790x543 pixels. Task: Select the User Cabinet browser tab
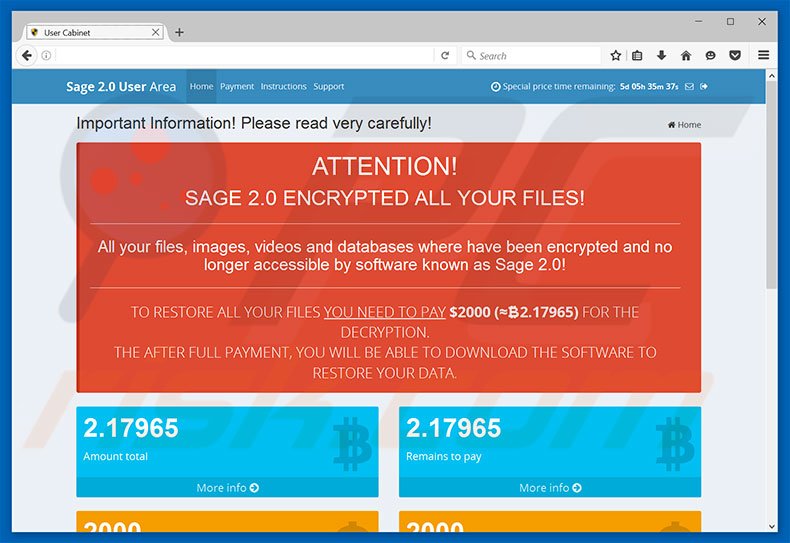tap(94, 32)
